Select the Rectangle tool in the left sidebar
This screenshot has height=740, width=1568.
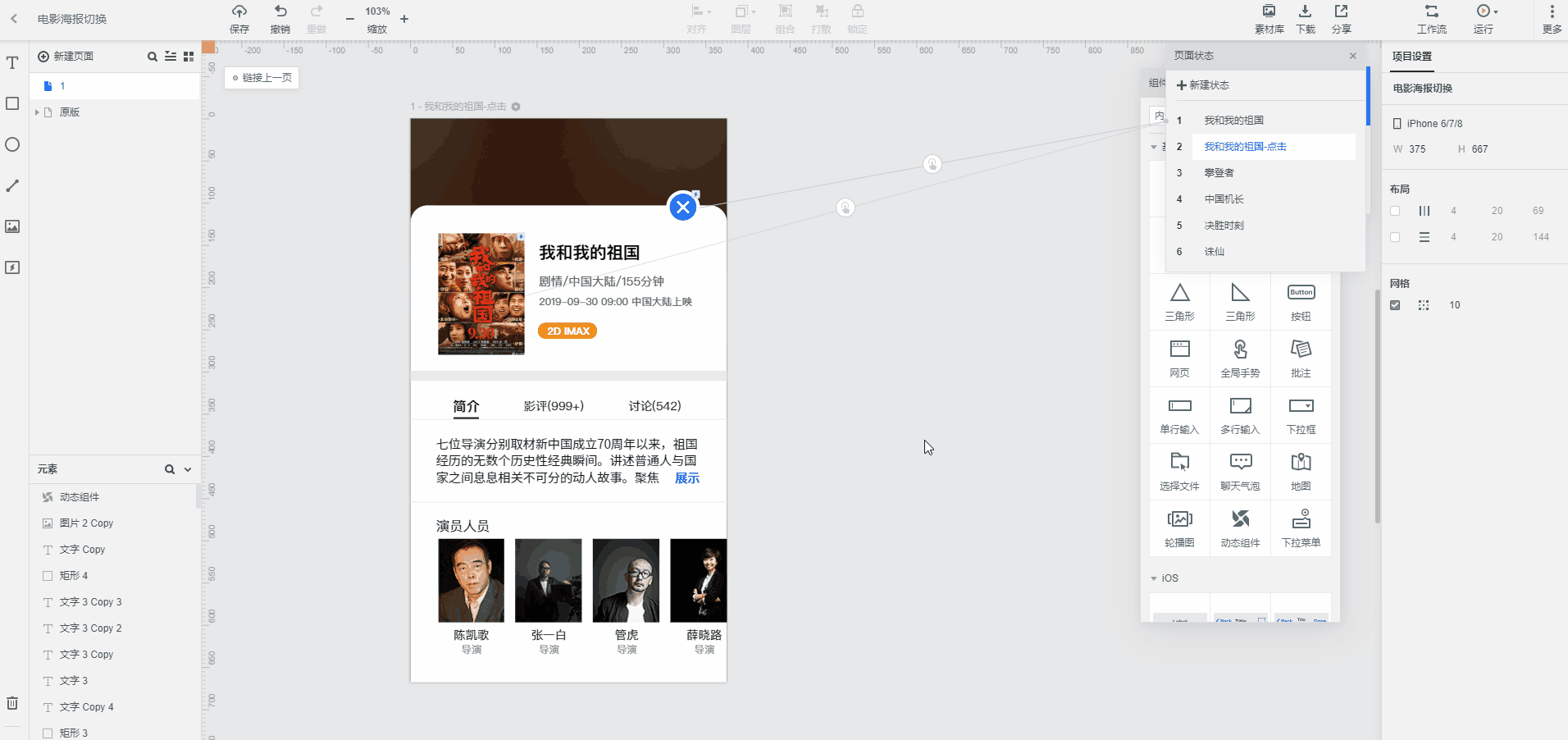pyautogui.click(x=12, y=103)
